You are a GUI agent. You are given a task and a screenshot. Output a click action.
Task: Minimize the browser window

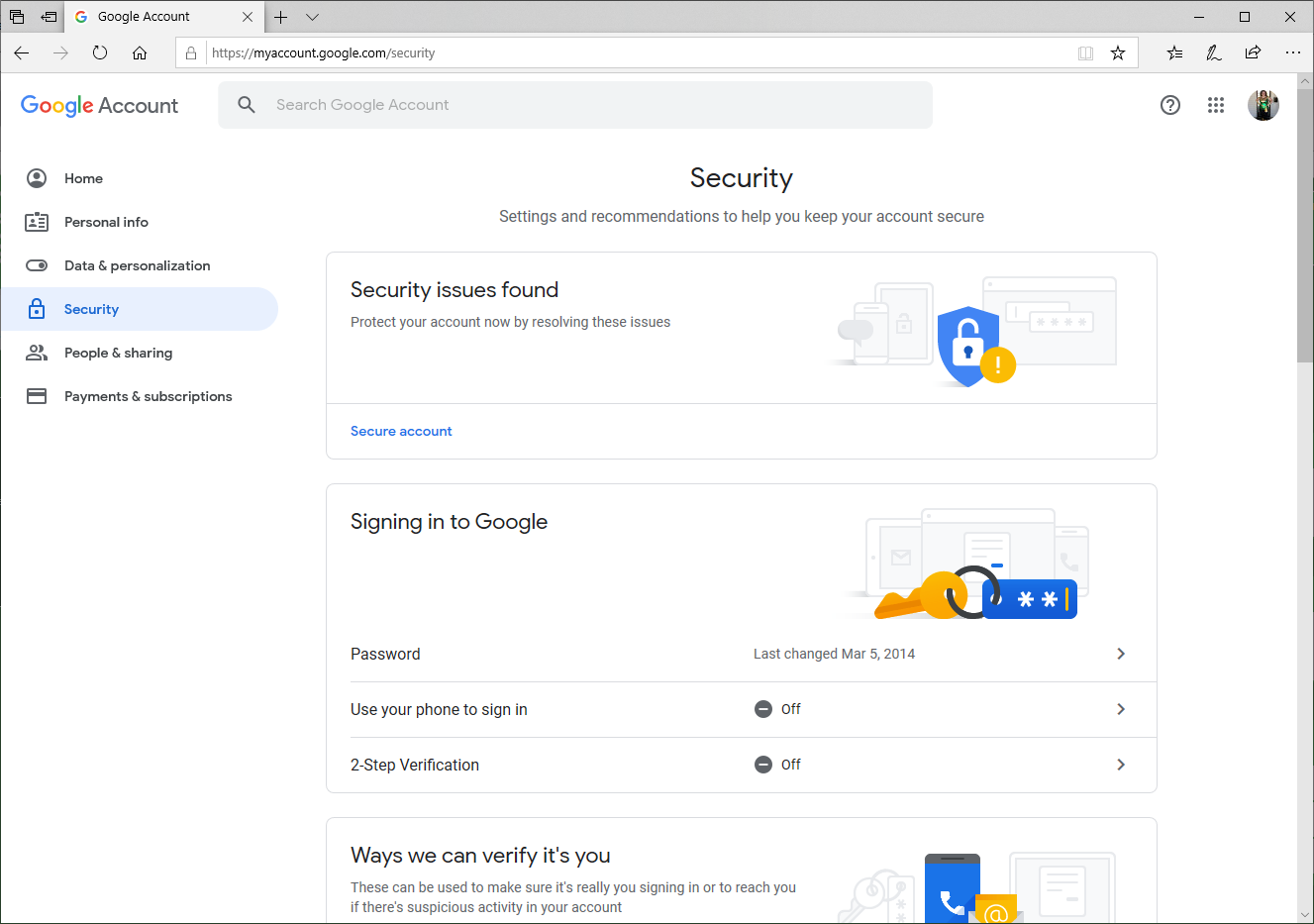click(1199, 17)
